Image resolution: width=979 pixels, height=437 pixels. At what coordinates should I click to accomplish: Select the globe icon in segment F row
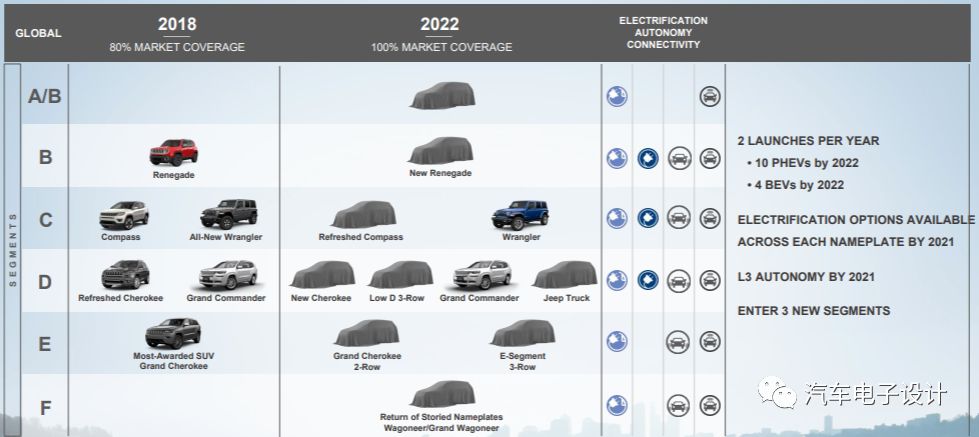pyautogui.click(x=617, y=405)
